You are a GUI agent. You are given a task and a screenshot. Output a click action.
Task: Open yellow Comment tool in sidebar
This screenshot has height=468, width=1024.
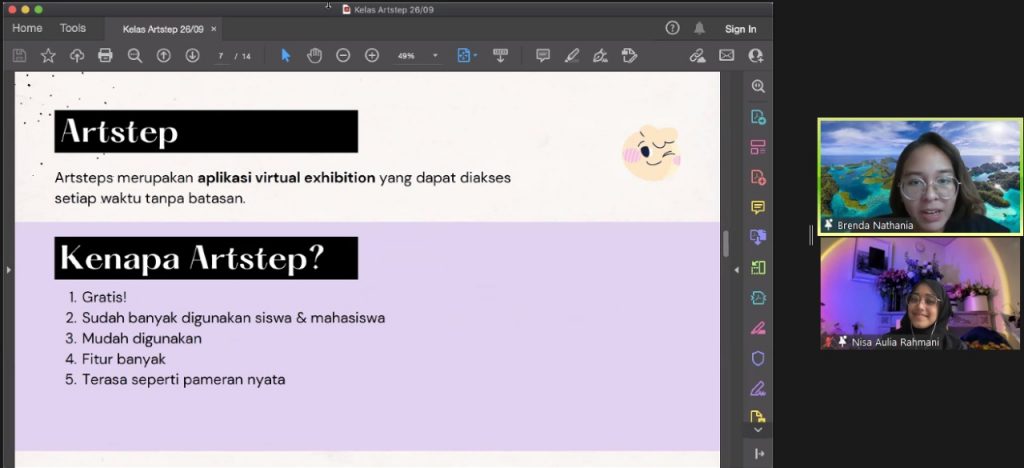point(758,208)
